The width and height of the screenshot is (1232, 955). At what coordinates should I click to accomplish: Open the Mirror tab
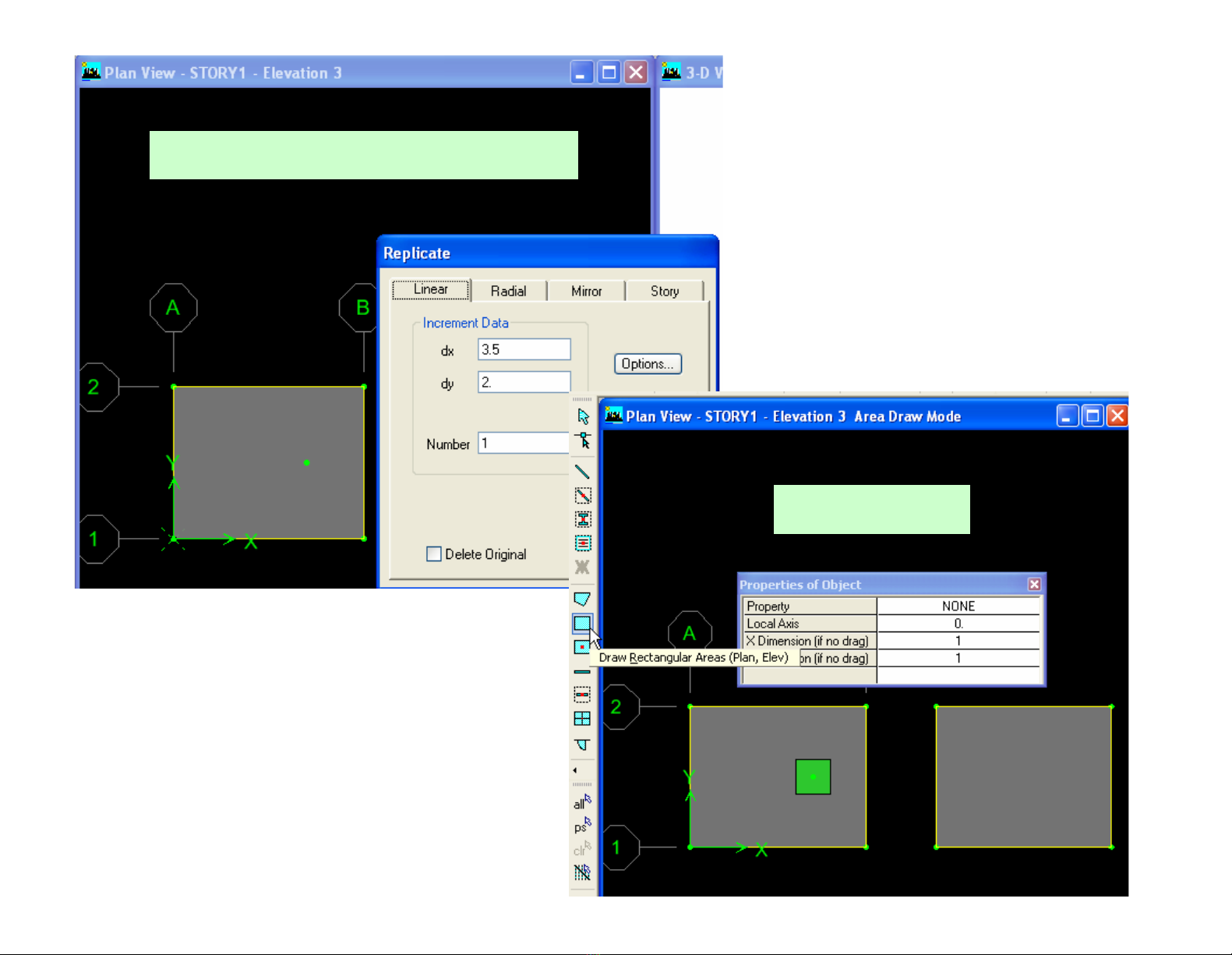(x=586, y=291)
